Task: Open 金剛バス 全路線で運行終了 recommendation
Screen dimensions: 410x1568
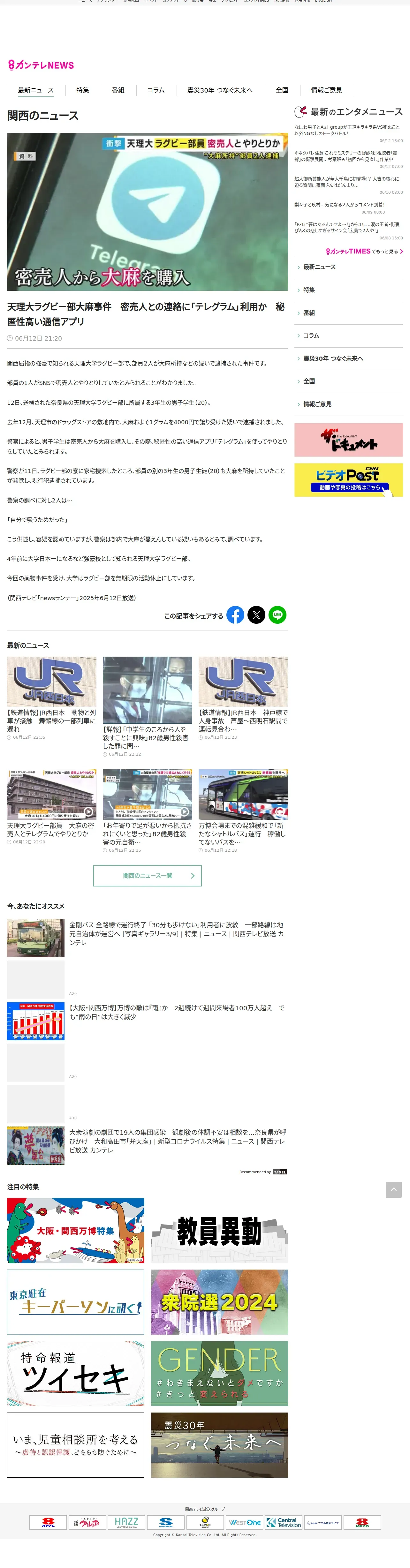Action: click(148, 938)
